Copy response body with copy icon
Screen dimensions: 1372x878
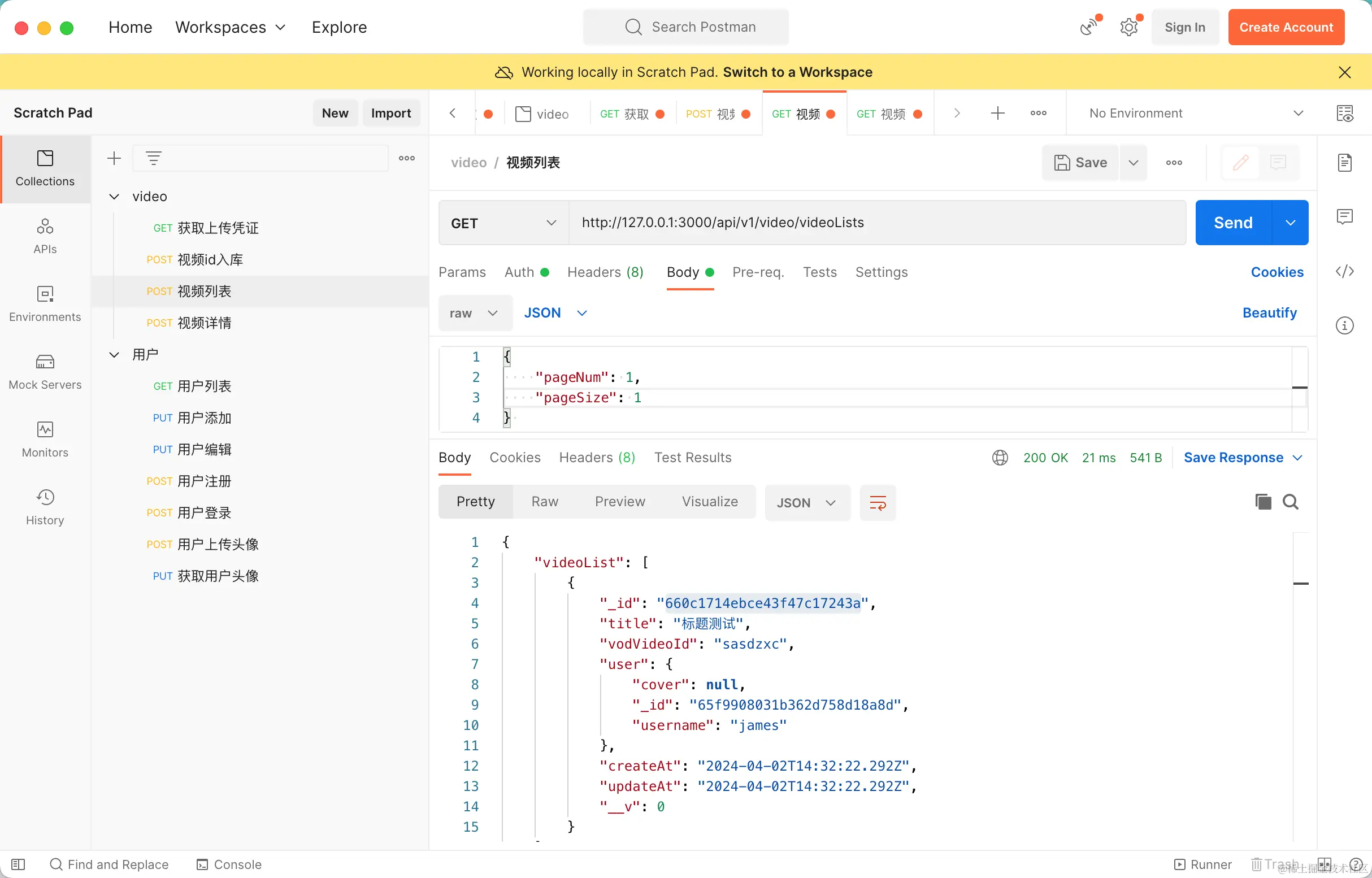(1262, 502)
